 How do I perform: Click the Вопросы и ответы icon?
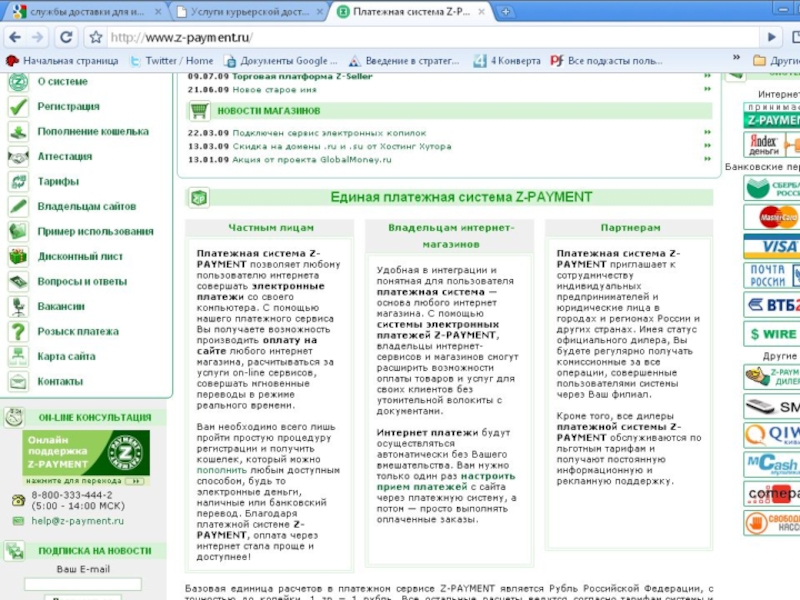tap(18, 282)
